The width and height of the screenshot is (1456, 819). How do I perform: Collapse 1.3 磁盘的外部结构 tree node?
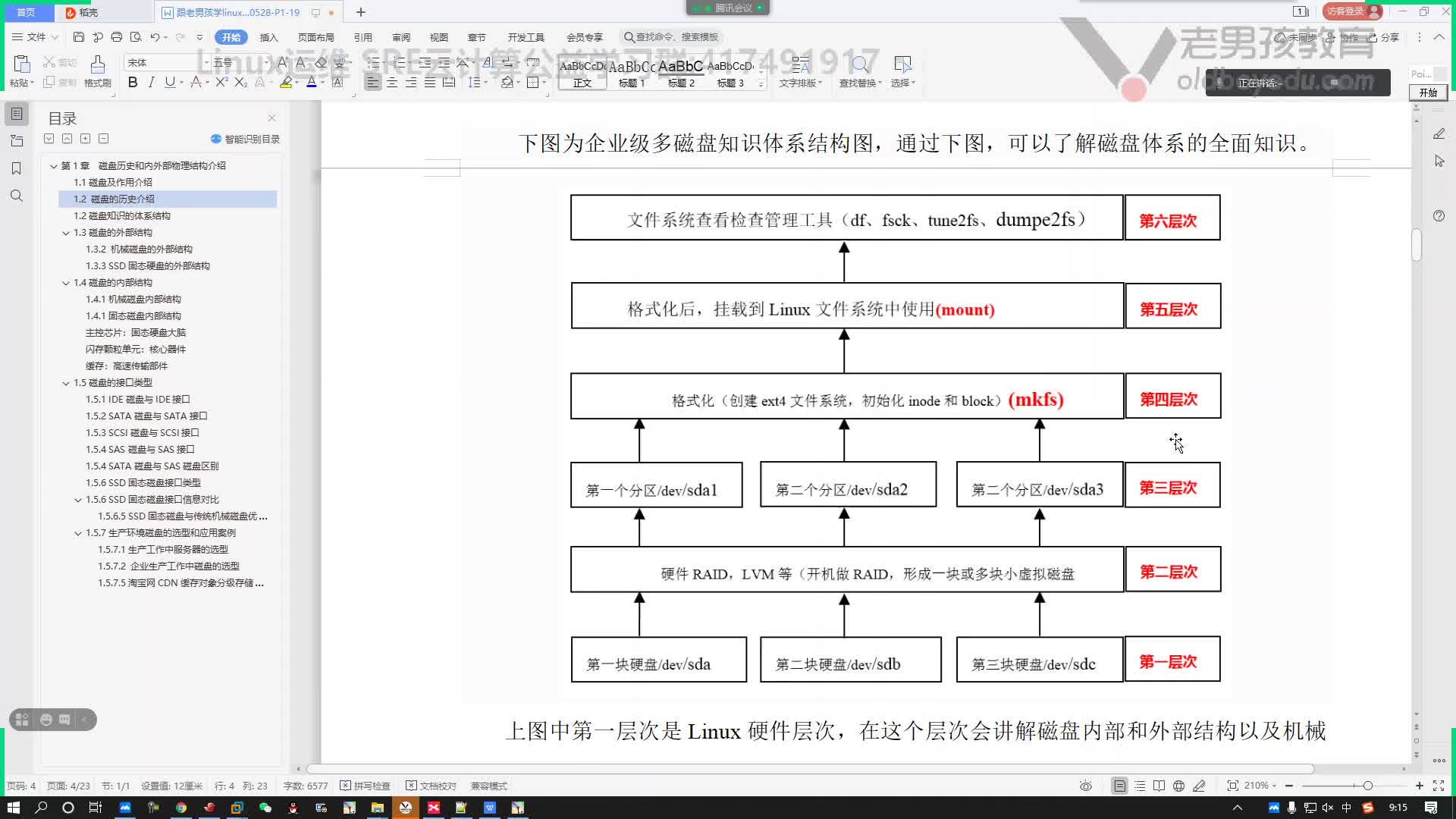66,233
